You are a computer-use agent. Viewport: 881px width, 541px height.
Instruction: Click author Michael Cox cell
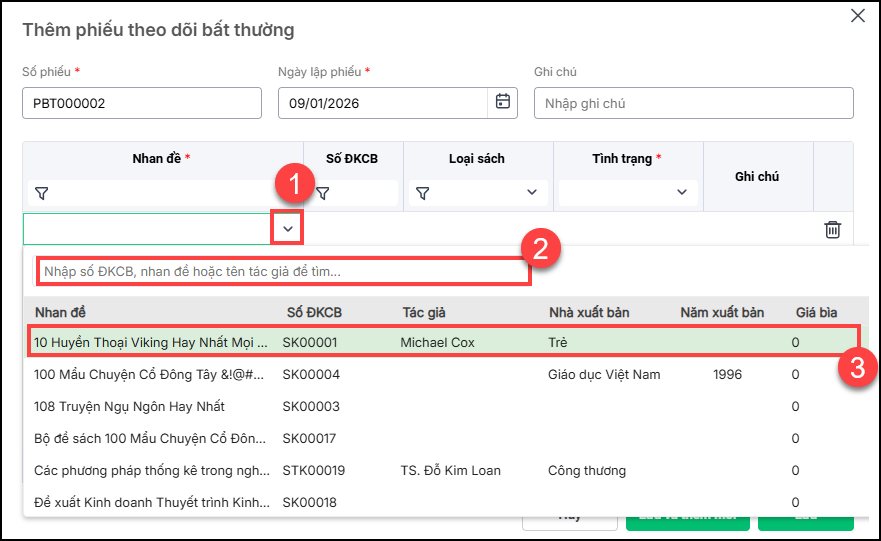[437, 342]
